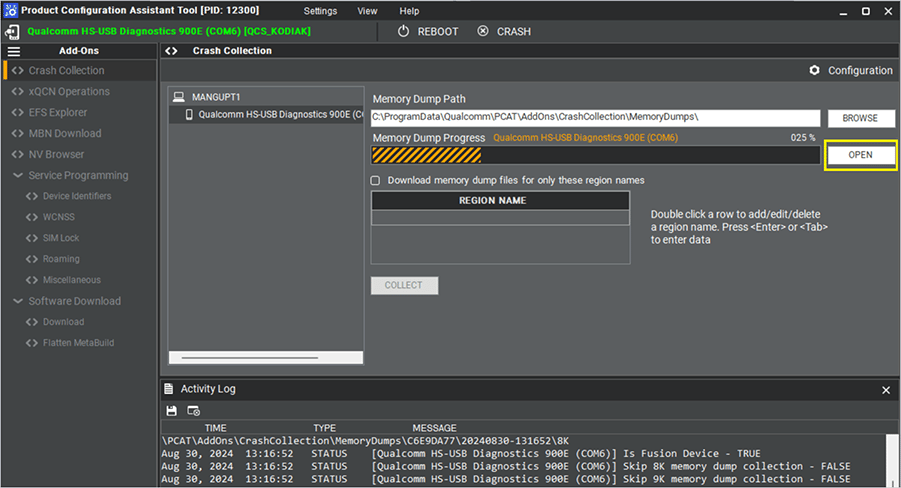Image resolution: width=901 pixels, height=488 pixels.
Task: Click the phone icon next to Qualcomm HS-USB device
Action: tap(189, 114)
